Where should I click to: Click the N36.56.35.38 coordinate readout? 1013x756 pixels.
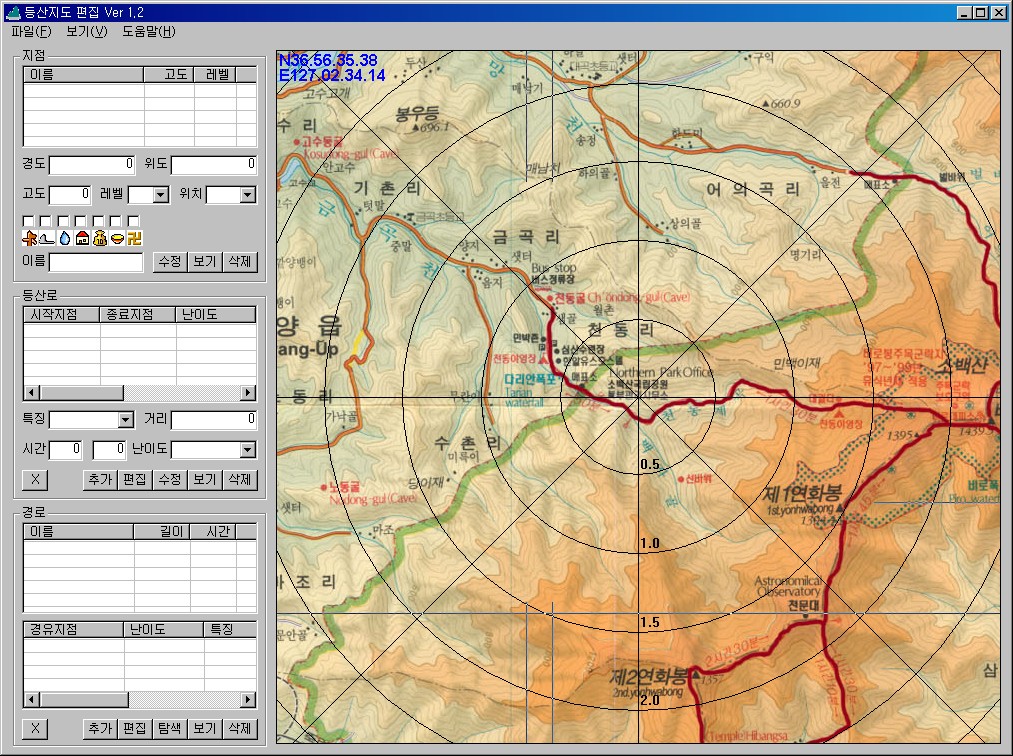coord(328,60)
